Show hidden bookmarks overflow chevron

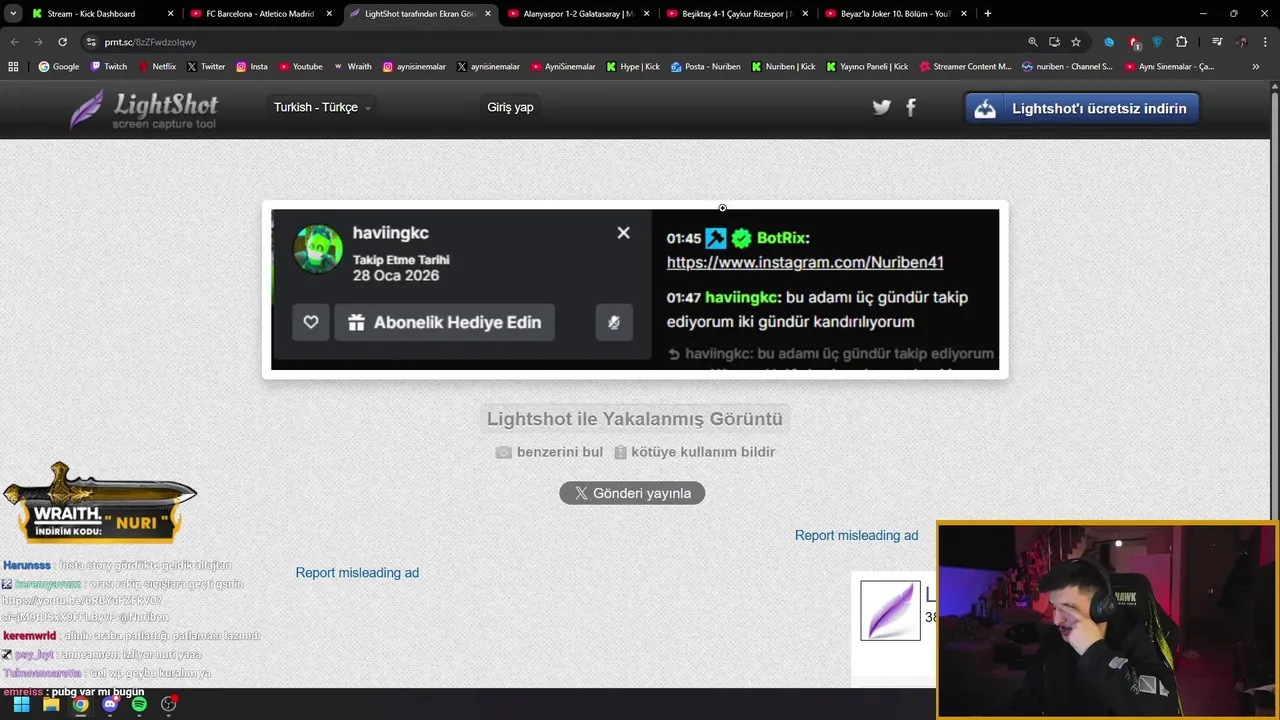tap(1255, 67)
